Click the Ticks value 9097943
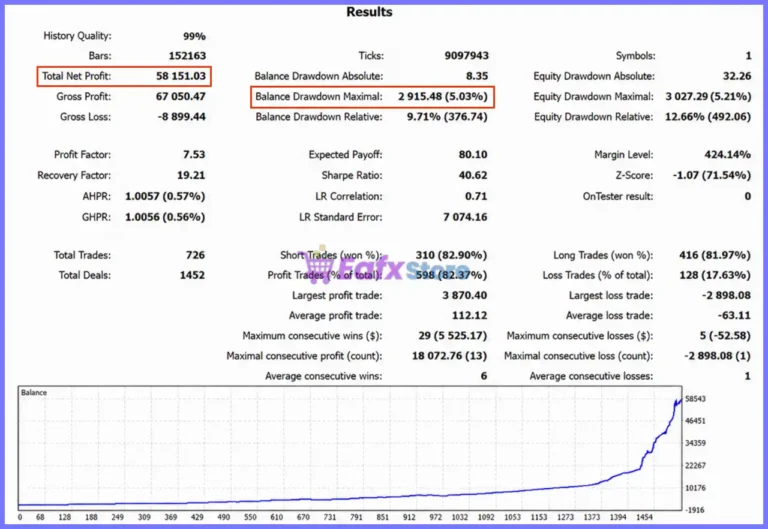The height and width of the screenshot is (529, 768). click(466, 56)
